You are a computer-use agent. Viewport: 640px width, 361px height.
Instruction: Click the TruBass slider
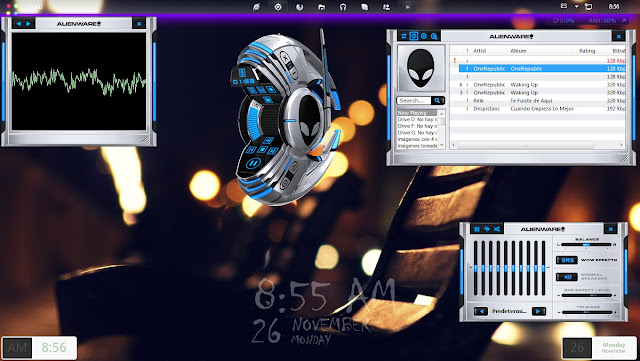[x=587, y=312]
